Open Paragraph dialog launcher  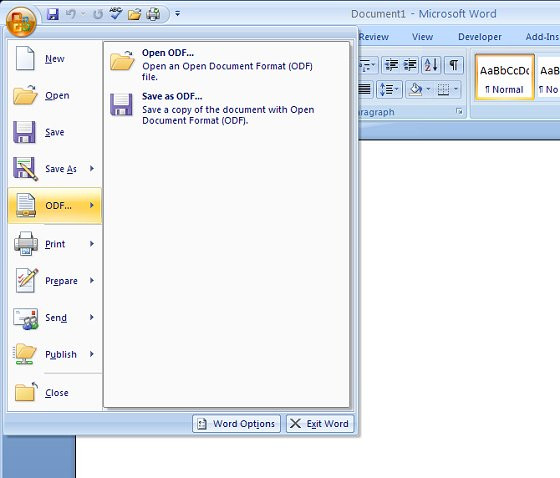(x=459, y=112)
